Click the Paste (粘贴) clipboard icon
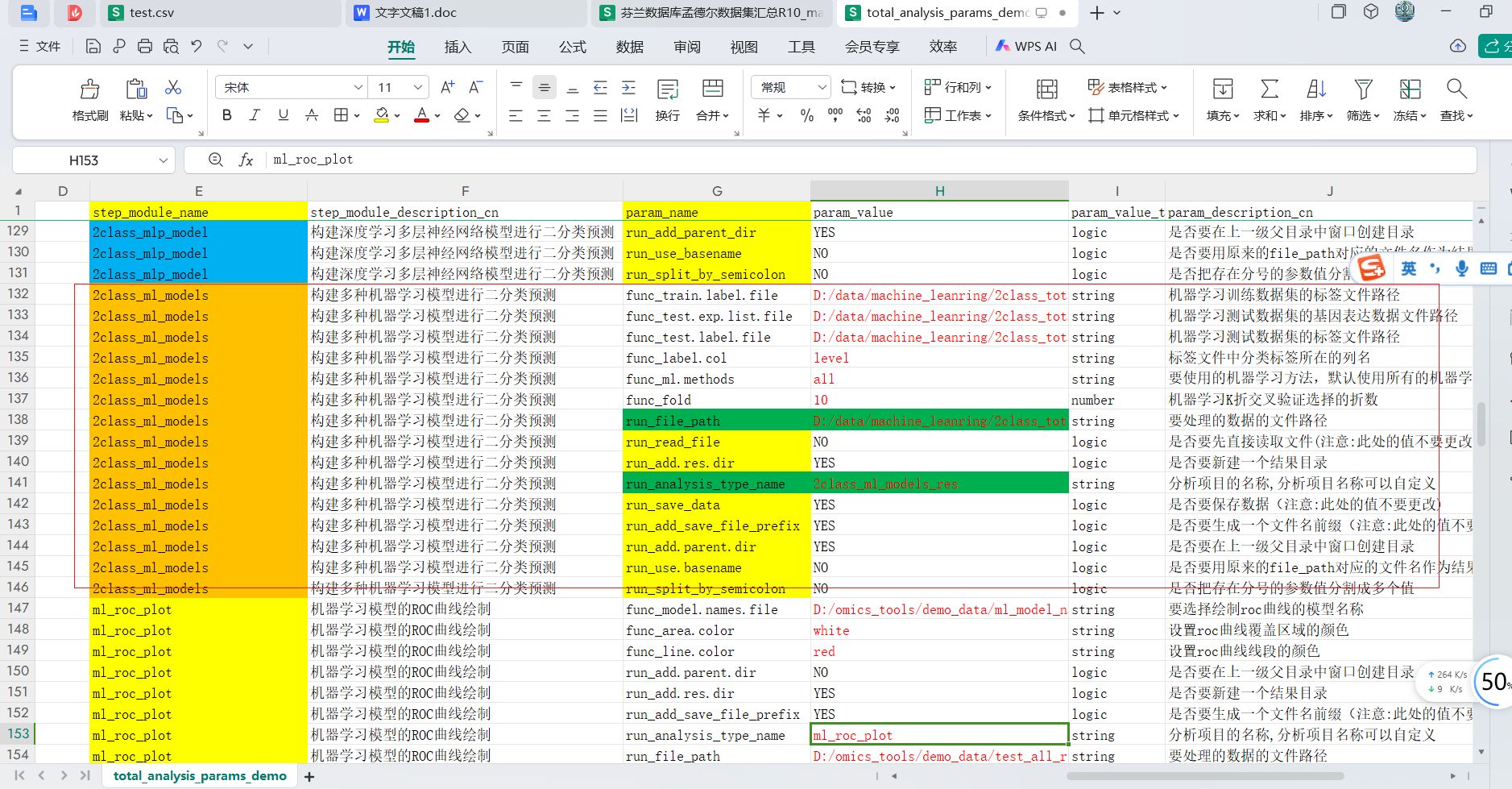Screen dimensions: 1512x789 coord(136,89)
